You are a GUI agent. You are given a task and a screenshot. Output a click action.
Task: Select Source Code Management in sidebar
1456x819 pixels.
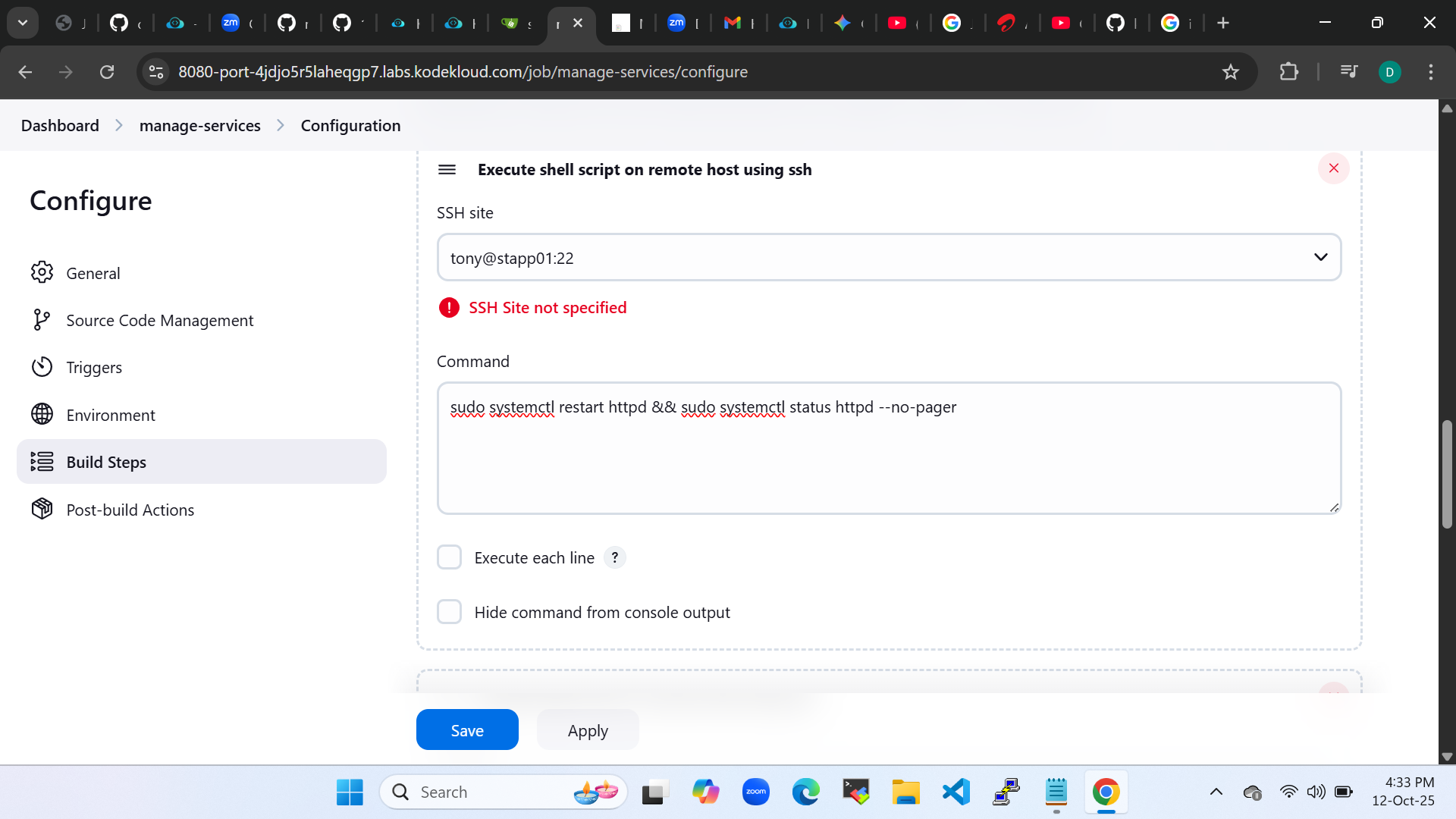[x=159, y=320]
